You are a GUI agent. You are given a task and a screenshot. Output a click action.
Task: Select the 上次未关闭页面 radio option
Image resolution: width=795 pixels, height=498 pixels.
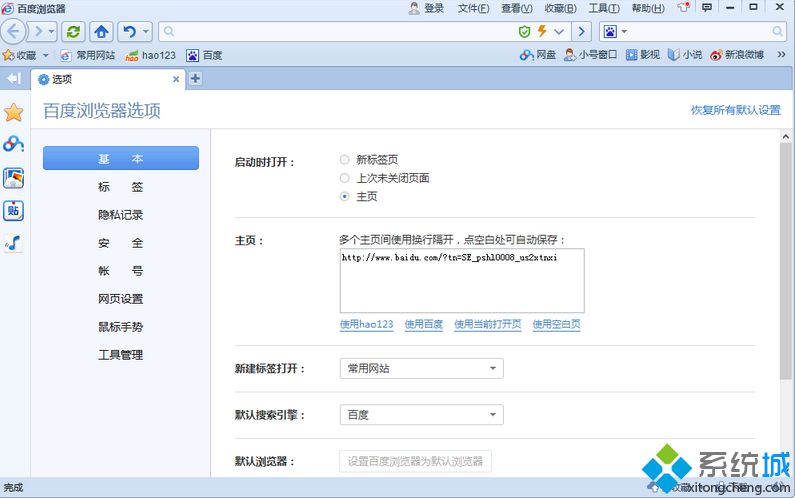click(345, 178)
